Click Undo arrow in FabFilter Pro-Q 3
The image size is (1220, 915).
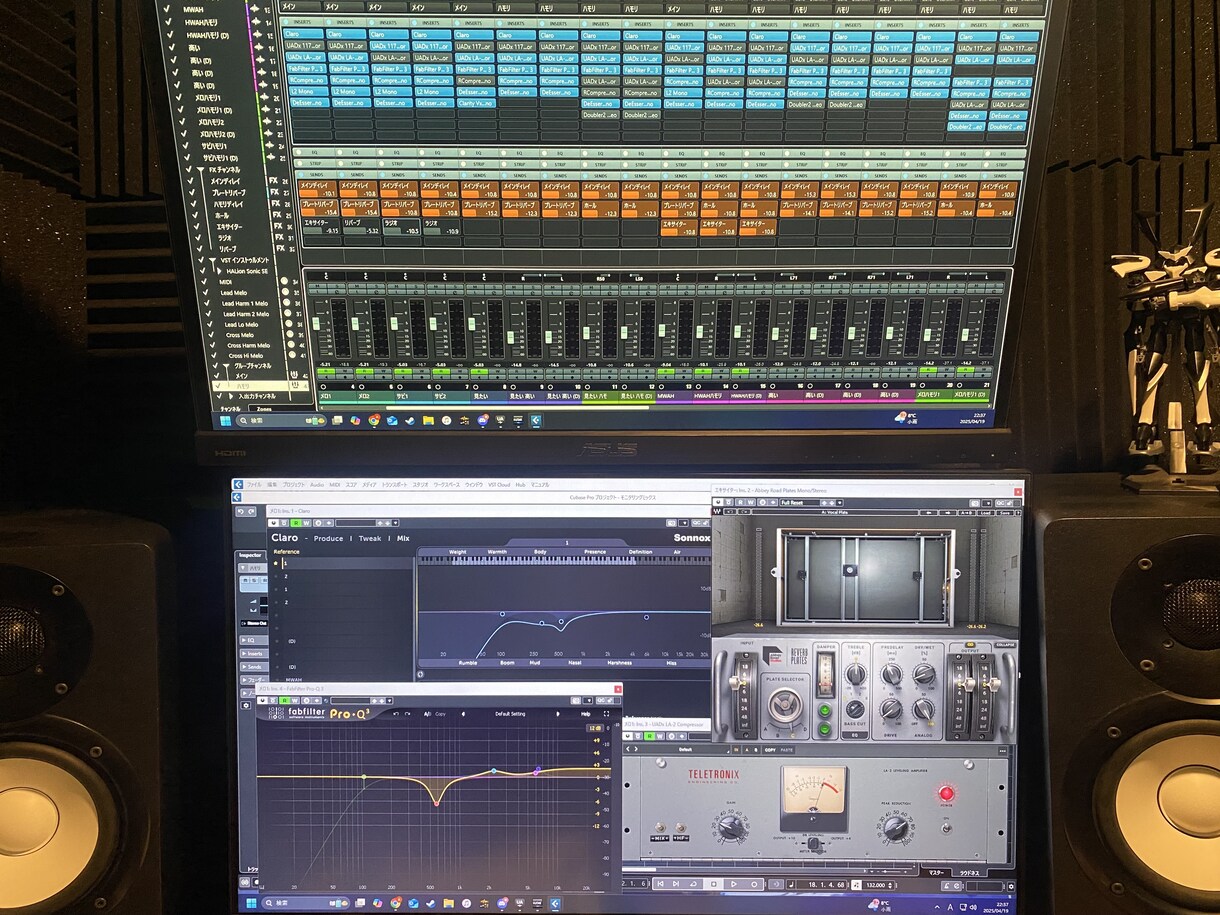pos(396,714)
